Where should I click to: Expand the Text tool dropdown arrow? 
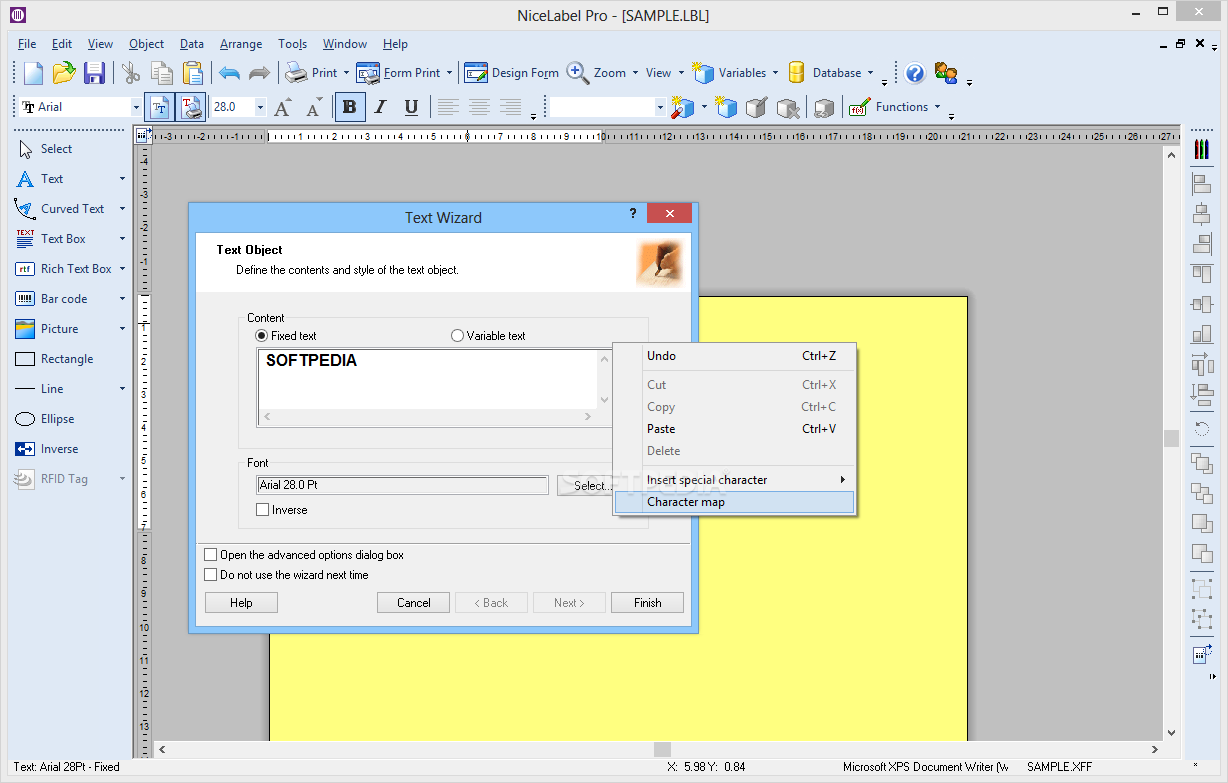pos(122,179)
